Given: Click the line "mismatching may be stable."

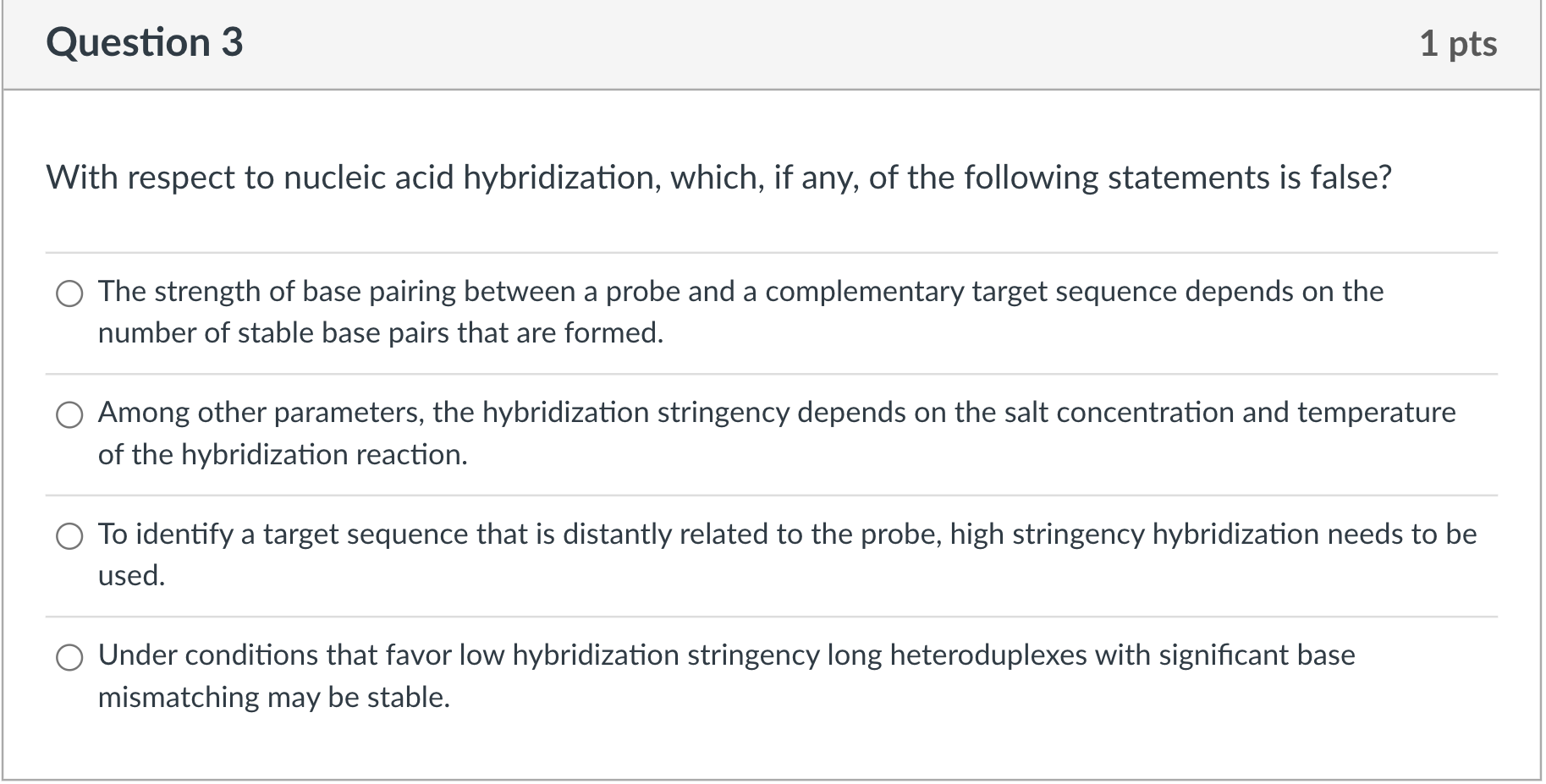Looking at the screenshot, I should [x=274, y=698].
